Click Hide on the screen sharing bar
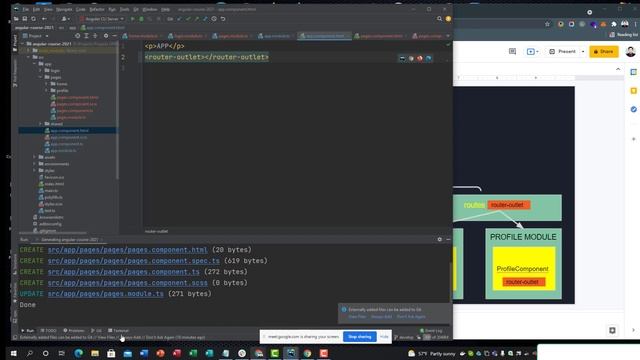640x360 pixels. [x=384, y=337]
